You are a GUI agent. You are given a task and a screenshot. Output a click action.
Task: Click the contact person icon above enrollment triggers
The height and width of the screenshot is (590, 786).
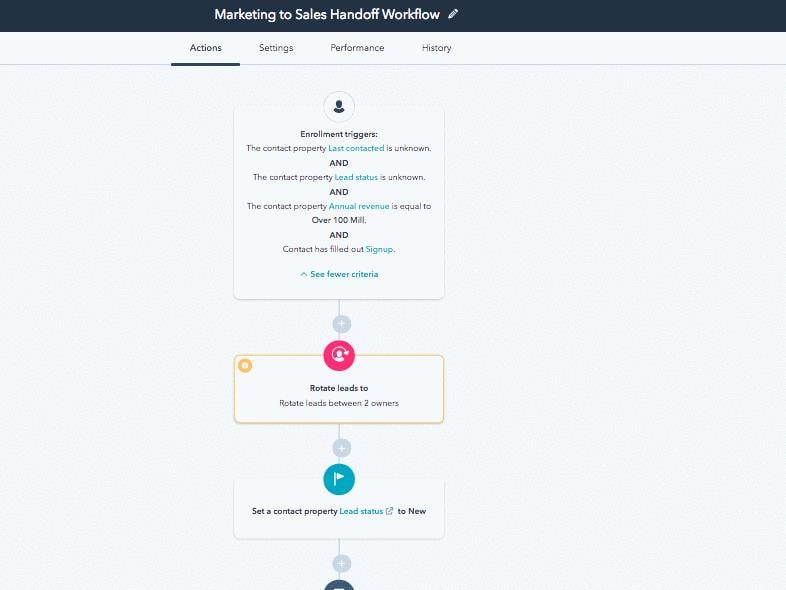point(339,106)
